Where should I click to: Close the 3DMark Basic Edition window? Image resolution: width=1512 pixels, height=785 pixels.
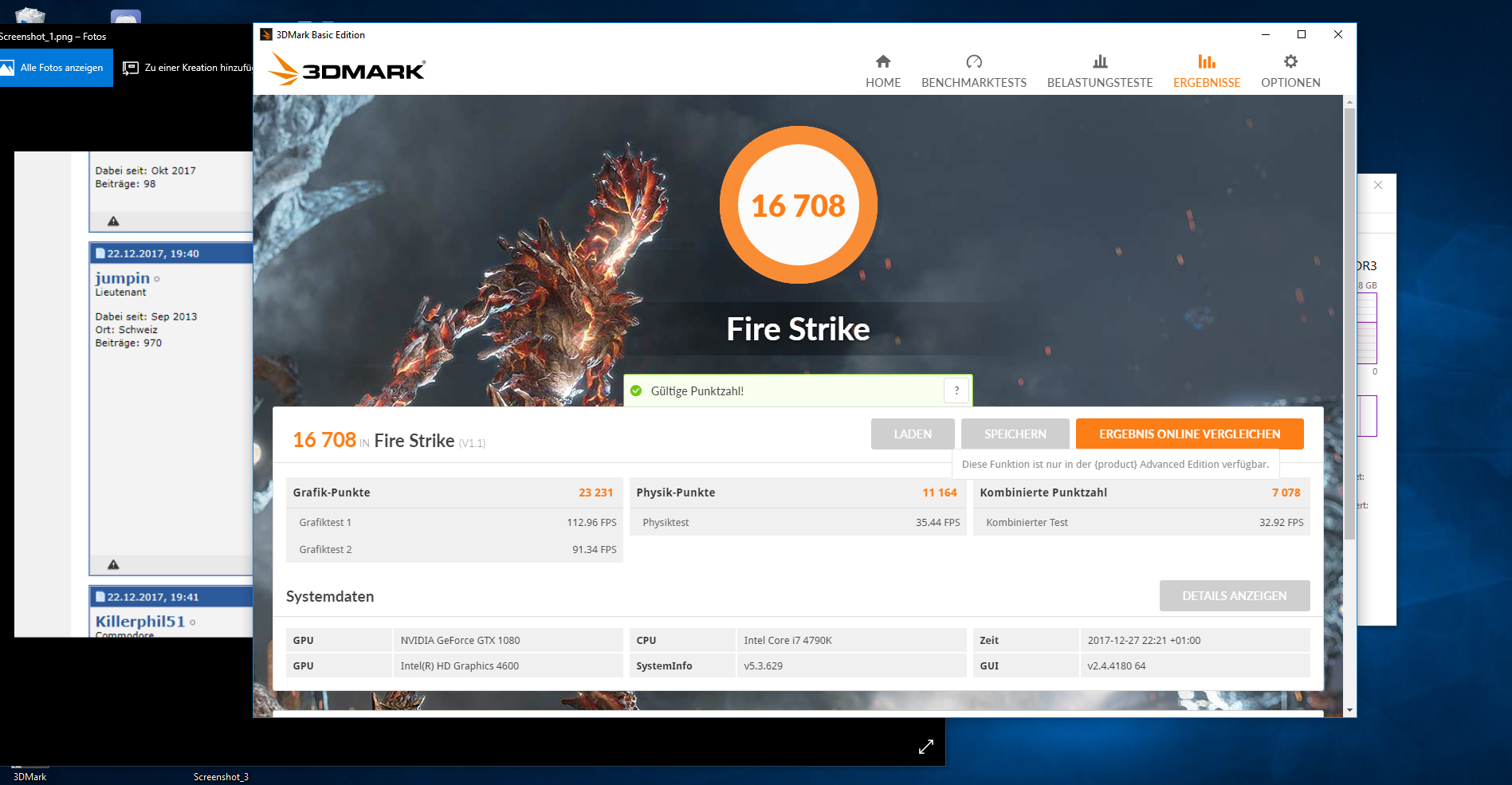[x=1338, y=34]
